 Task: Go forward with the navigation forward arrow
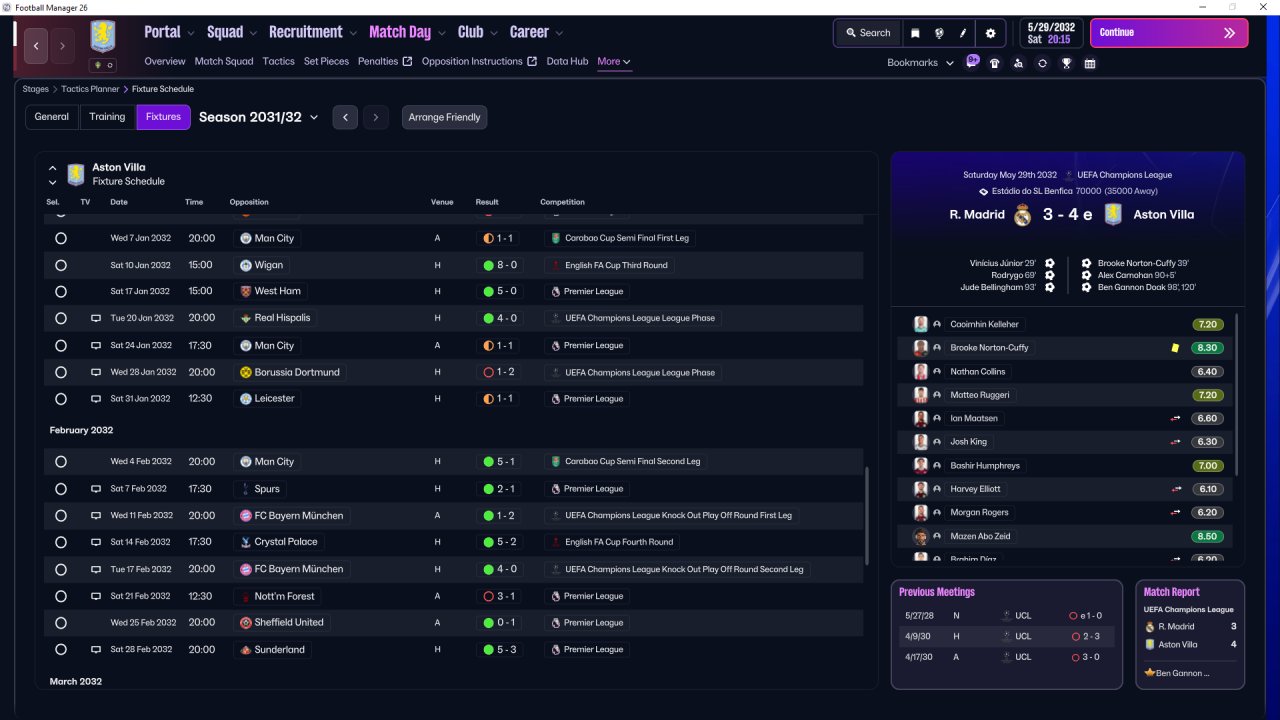point(62,46)
